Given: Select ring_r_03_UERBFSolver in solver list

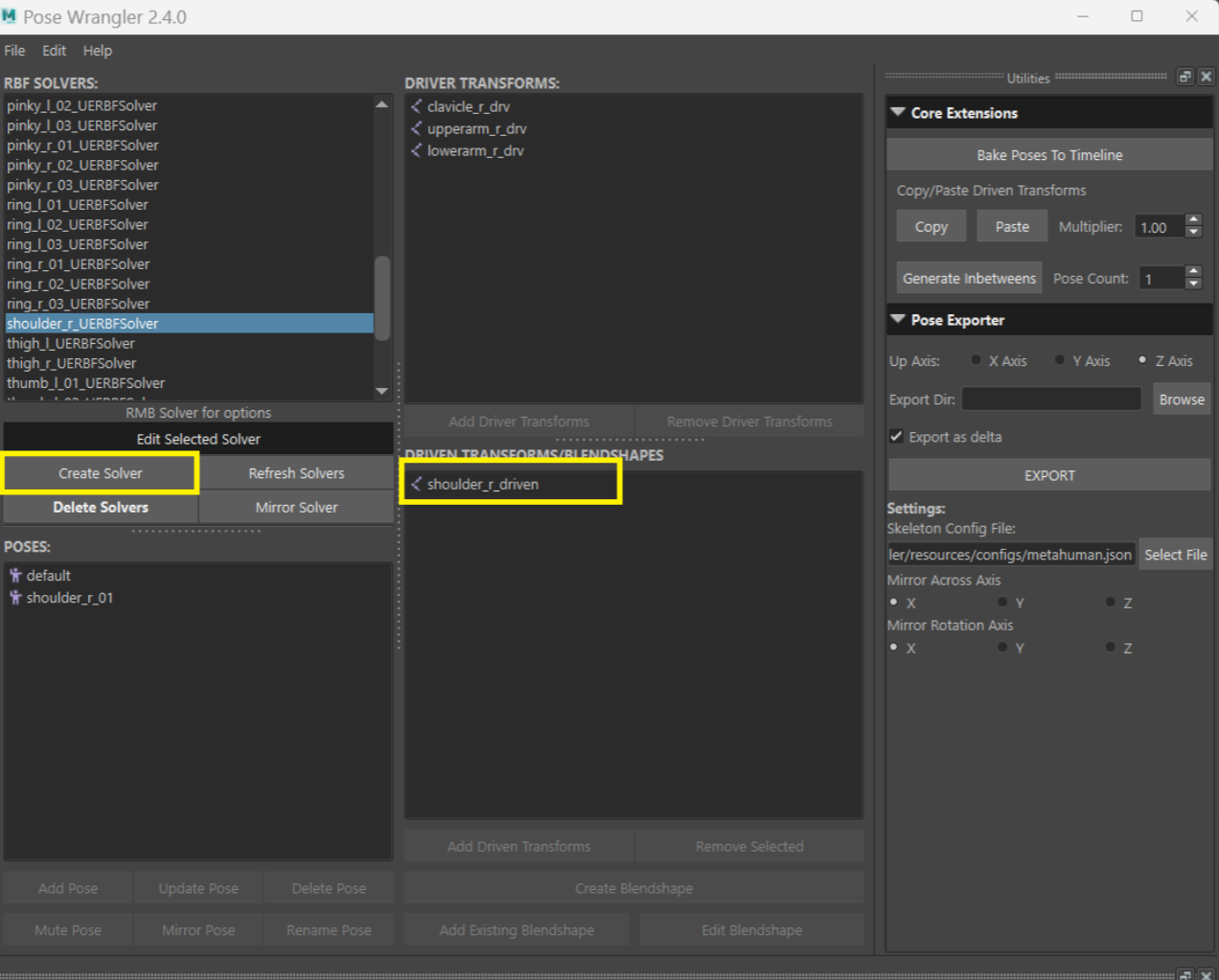Looking at the screenshot, I should point(189,304).
